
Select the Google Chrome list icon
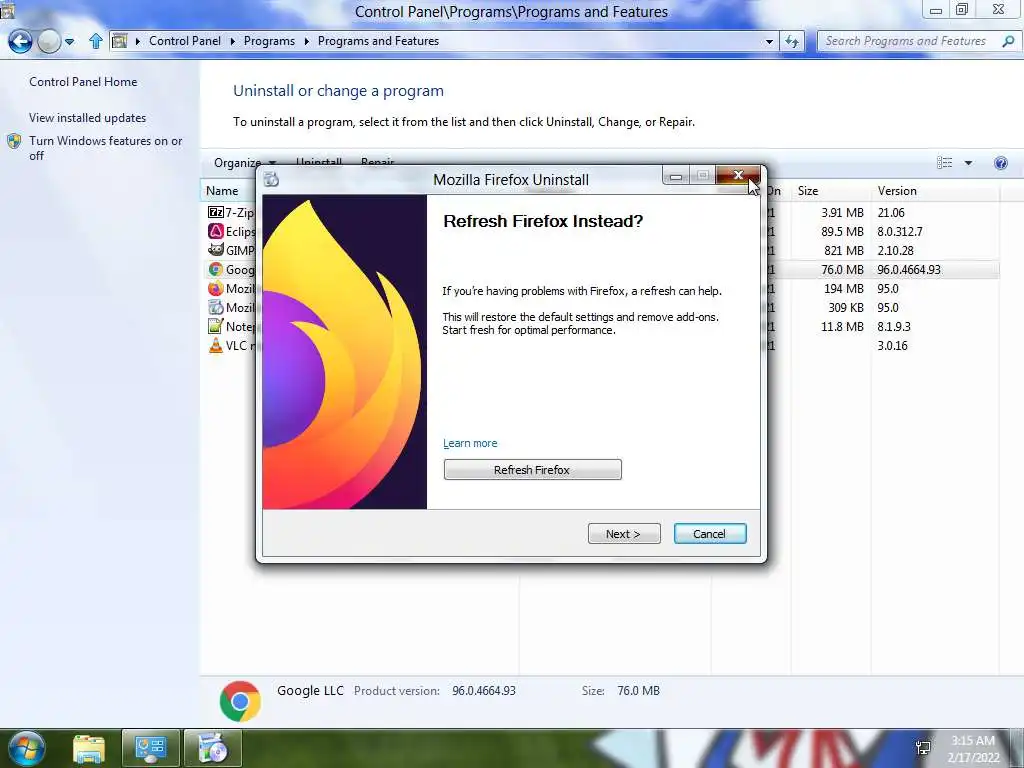[x=216, y=269]
